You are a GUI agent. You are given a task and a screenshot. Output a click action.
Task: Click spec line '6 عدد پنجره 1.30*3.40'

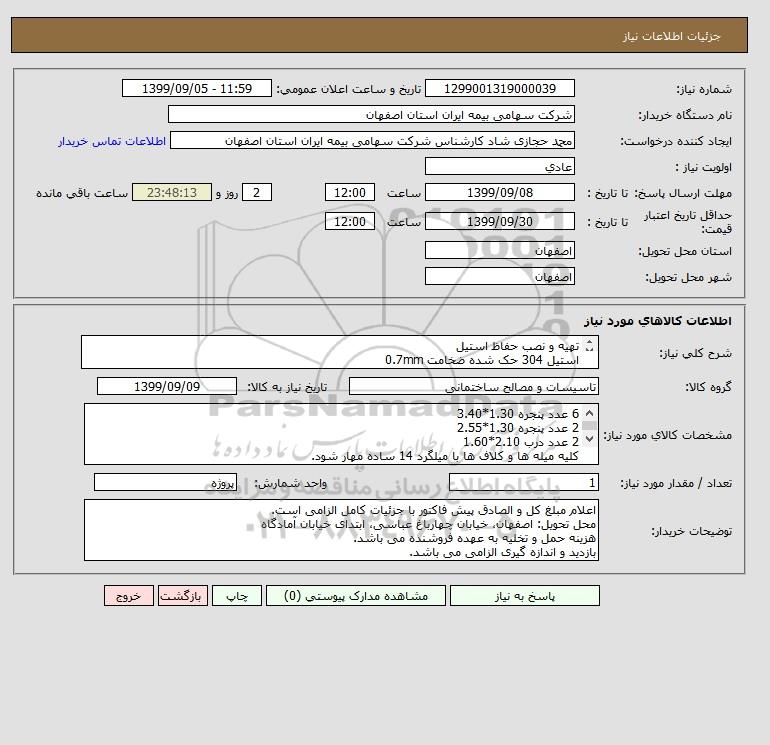click(518, 414)
